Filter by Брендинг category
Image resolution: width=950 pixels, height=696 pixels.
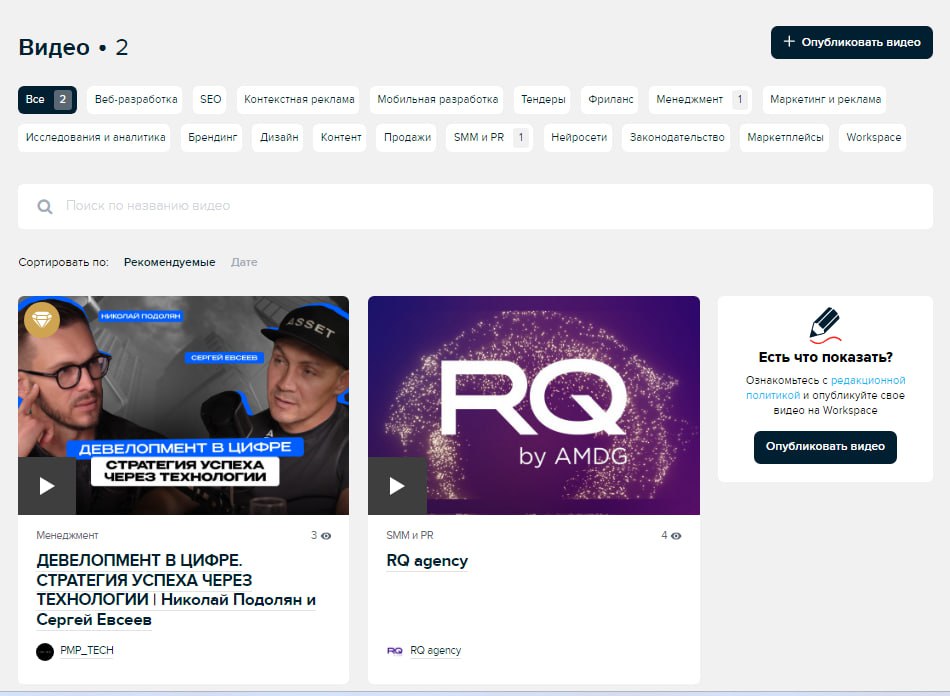pos(212,138)
